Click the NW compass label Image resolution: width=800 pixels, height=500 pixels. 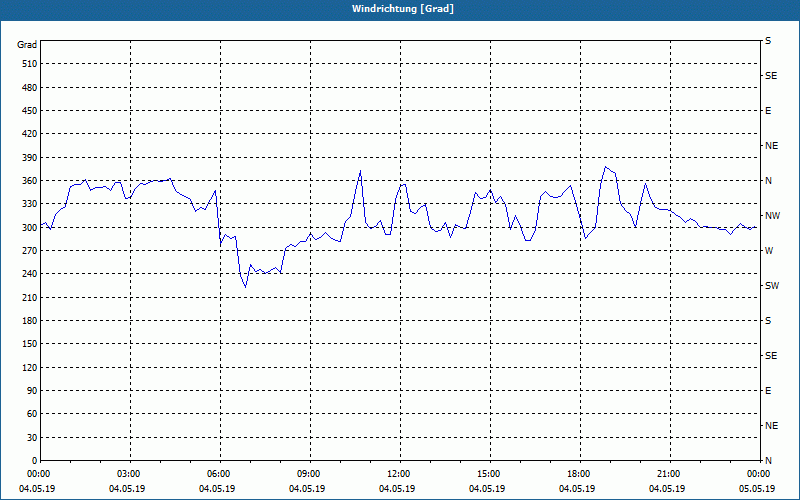772,216
